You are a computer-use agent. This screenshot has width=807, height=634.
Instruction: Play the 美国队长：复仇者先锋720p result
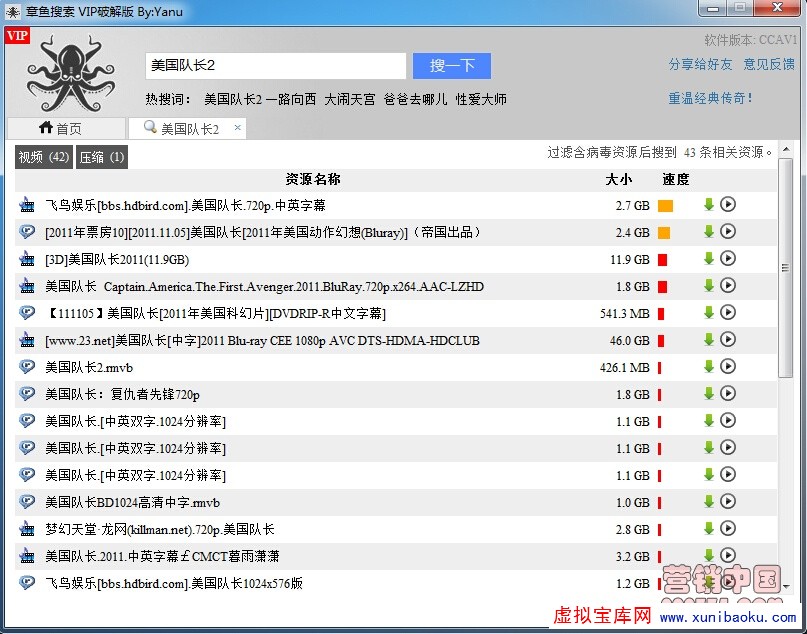[x=728, y=394]
